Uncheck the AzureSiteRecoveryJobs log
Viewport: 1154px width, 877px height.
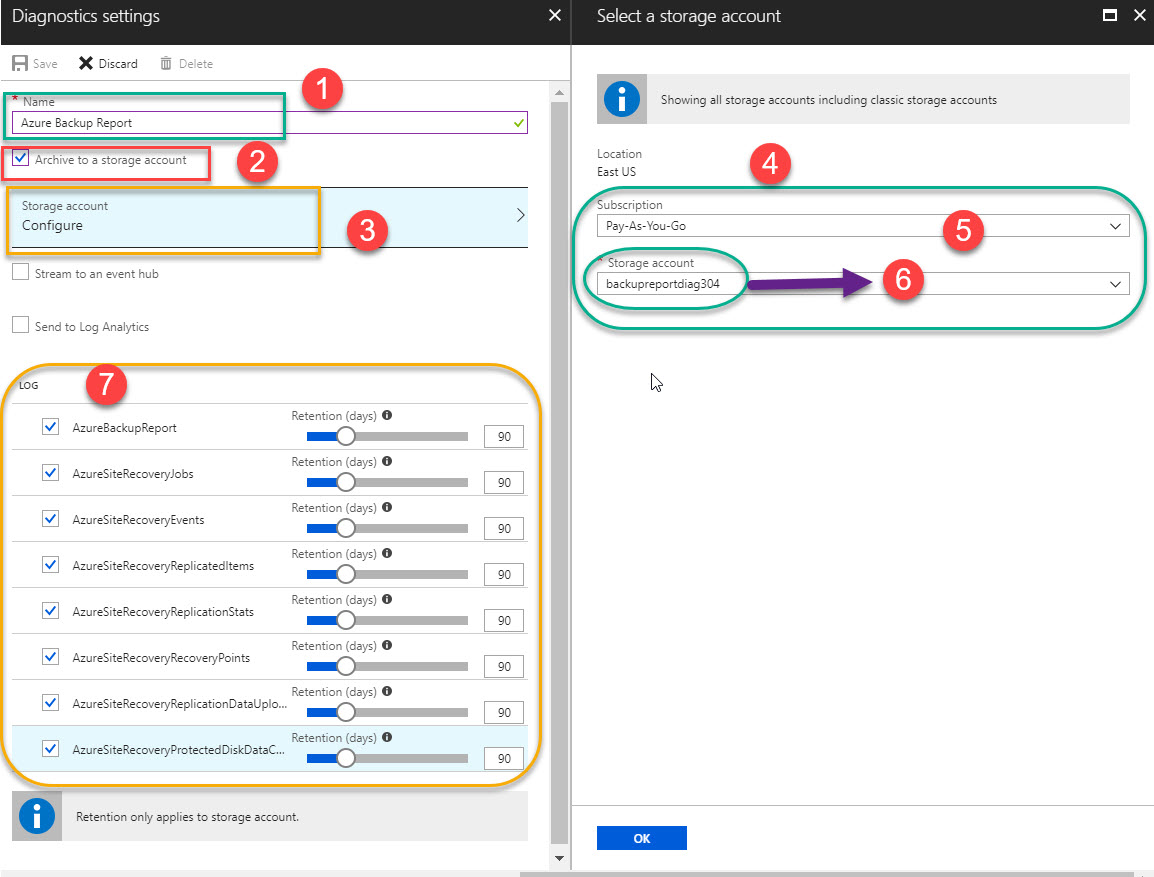click(x=50, y=472)
